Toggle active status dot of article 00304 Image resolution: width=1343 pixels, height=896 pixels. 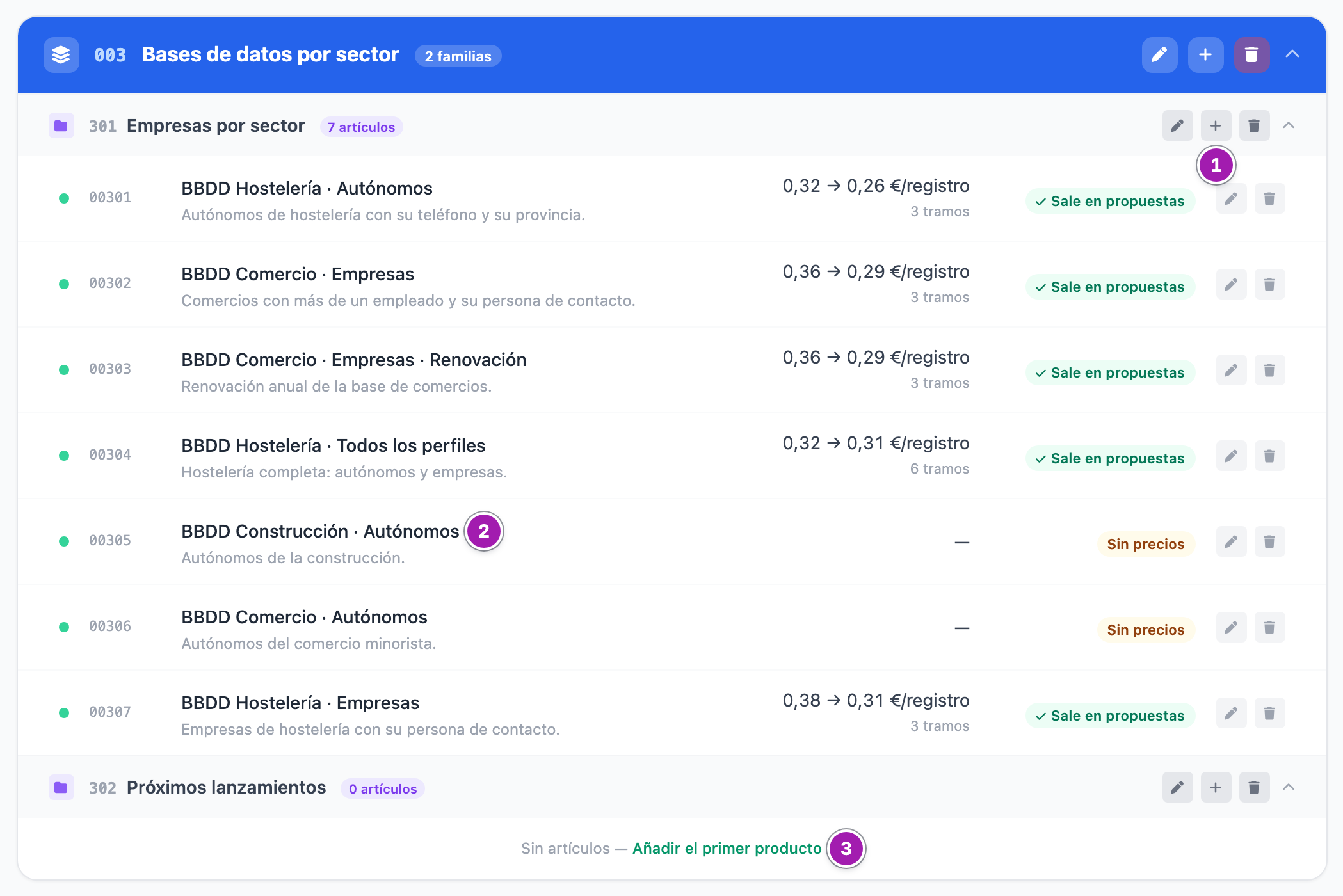tap(64, 456)
